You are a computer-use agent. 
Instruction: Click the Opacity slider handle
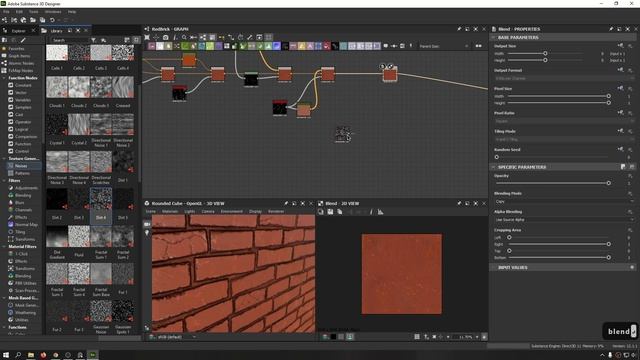tap(609, 183)
